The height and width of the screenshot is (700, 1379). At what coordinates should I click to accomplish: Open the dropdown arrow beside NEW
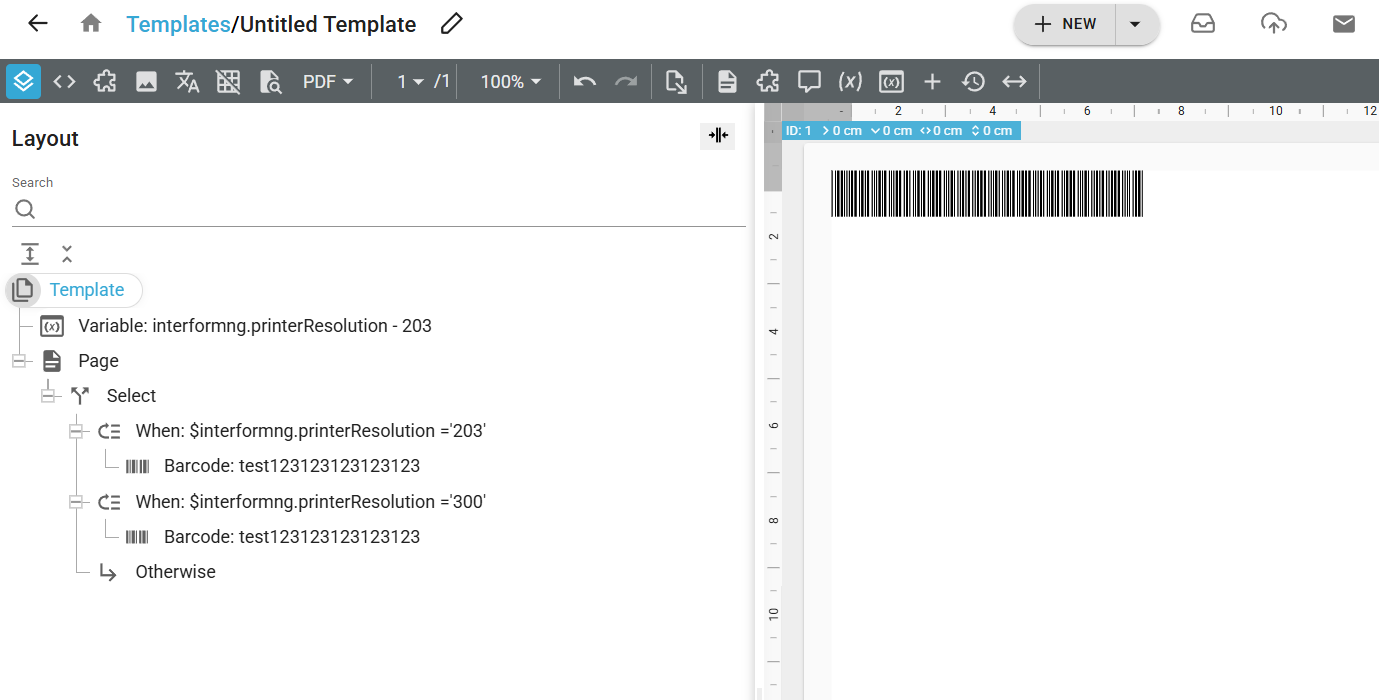point(1135,24)
